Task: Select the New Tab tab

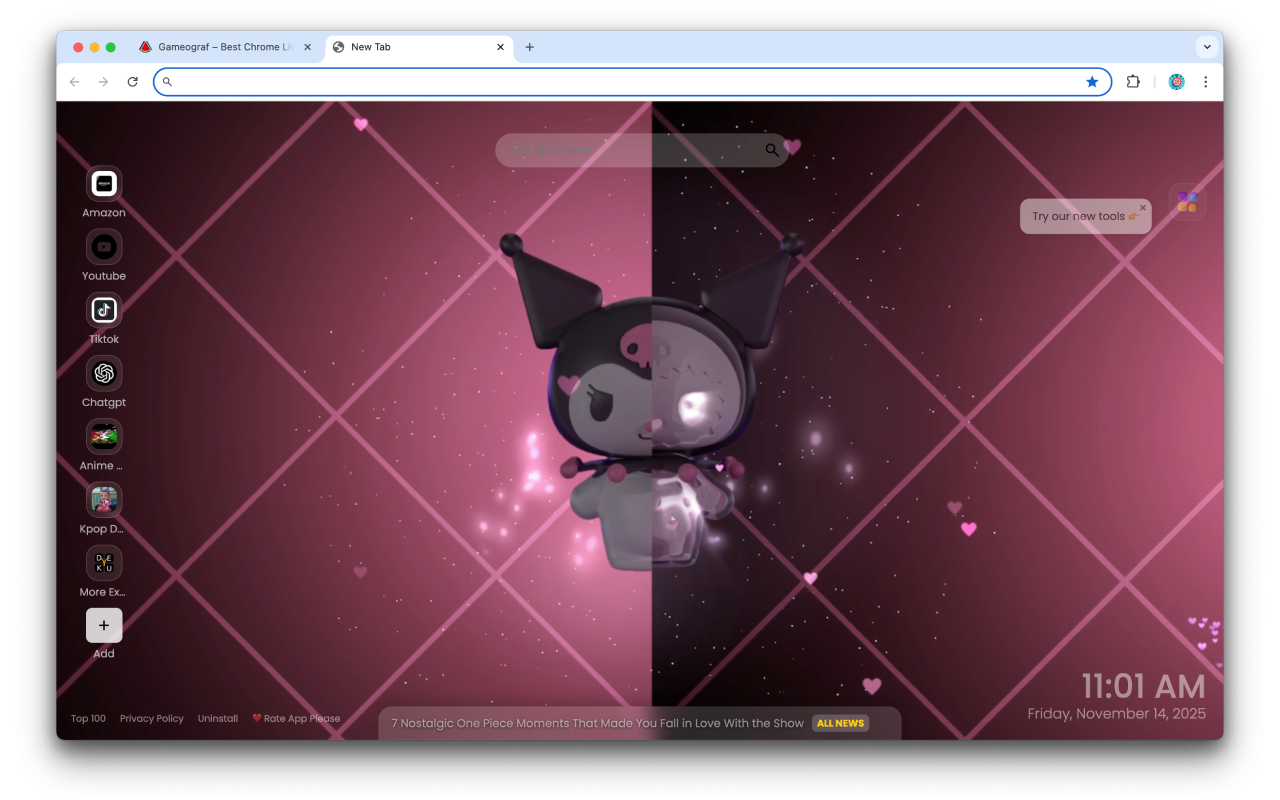Action: coord(418,47)
